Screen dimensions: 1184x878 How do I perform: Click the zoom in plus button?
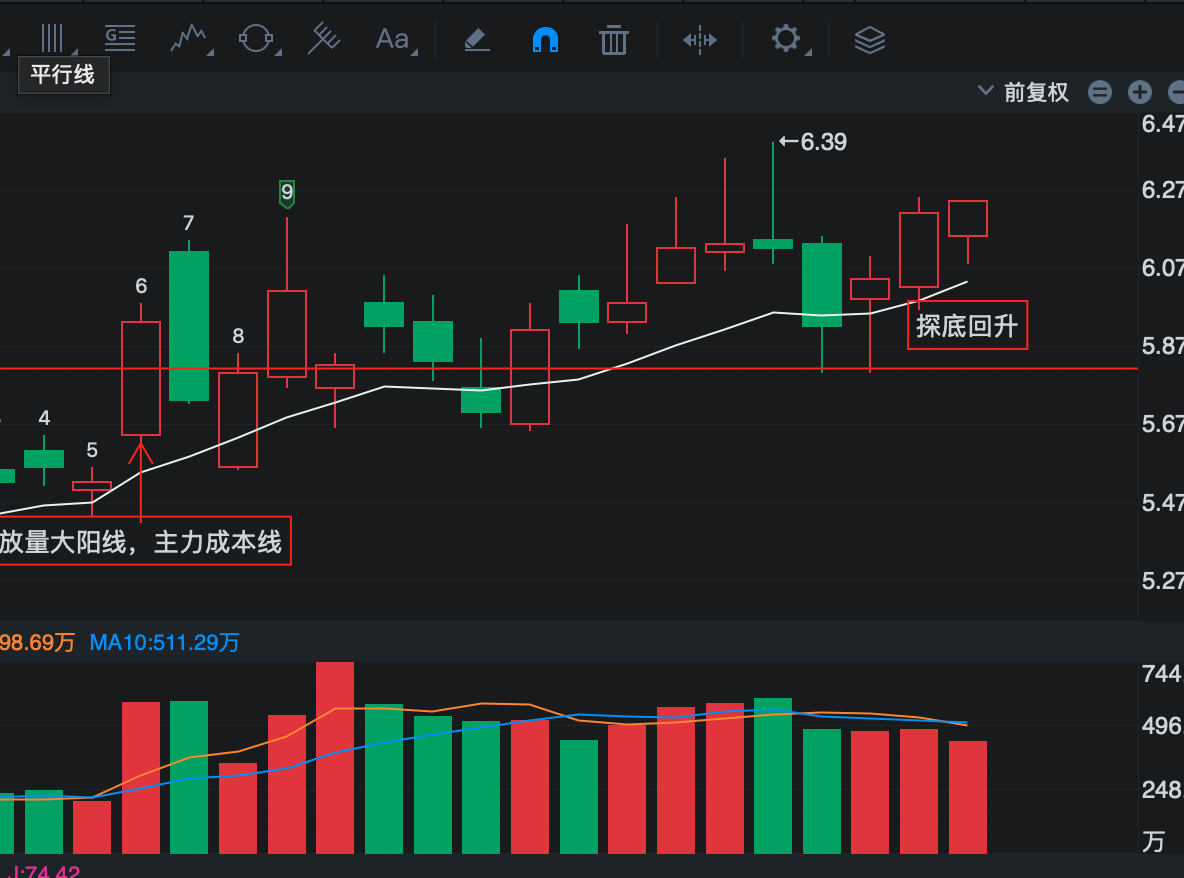(x=1139, y=91)
